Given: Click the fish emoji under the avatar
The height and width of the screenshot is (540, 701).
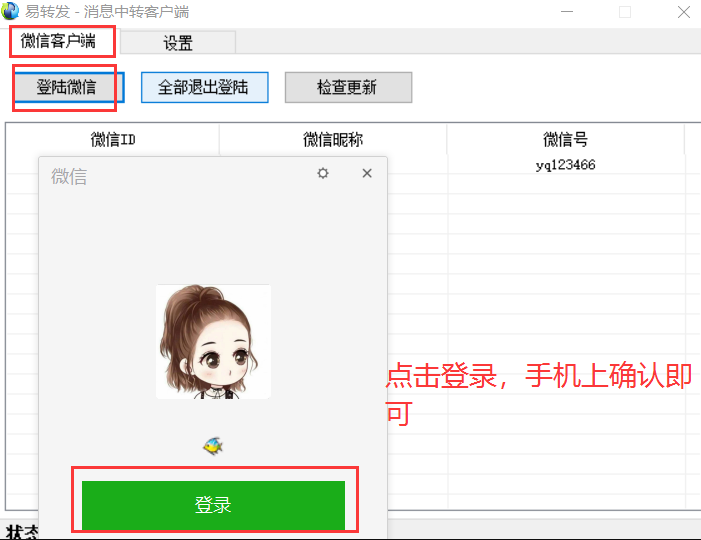Looking at the screenshot, I should (213, 446).
